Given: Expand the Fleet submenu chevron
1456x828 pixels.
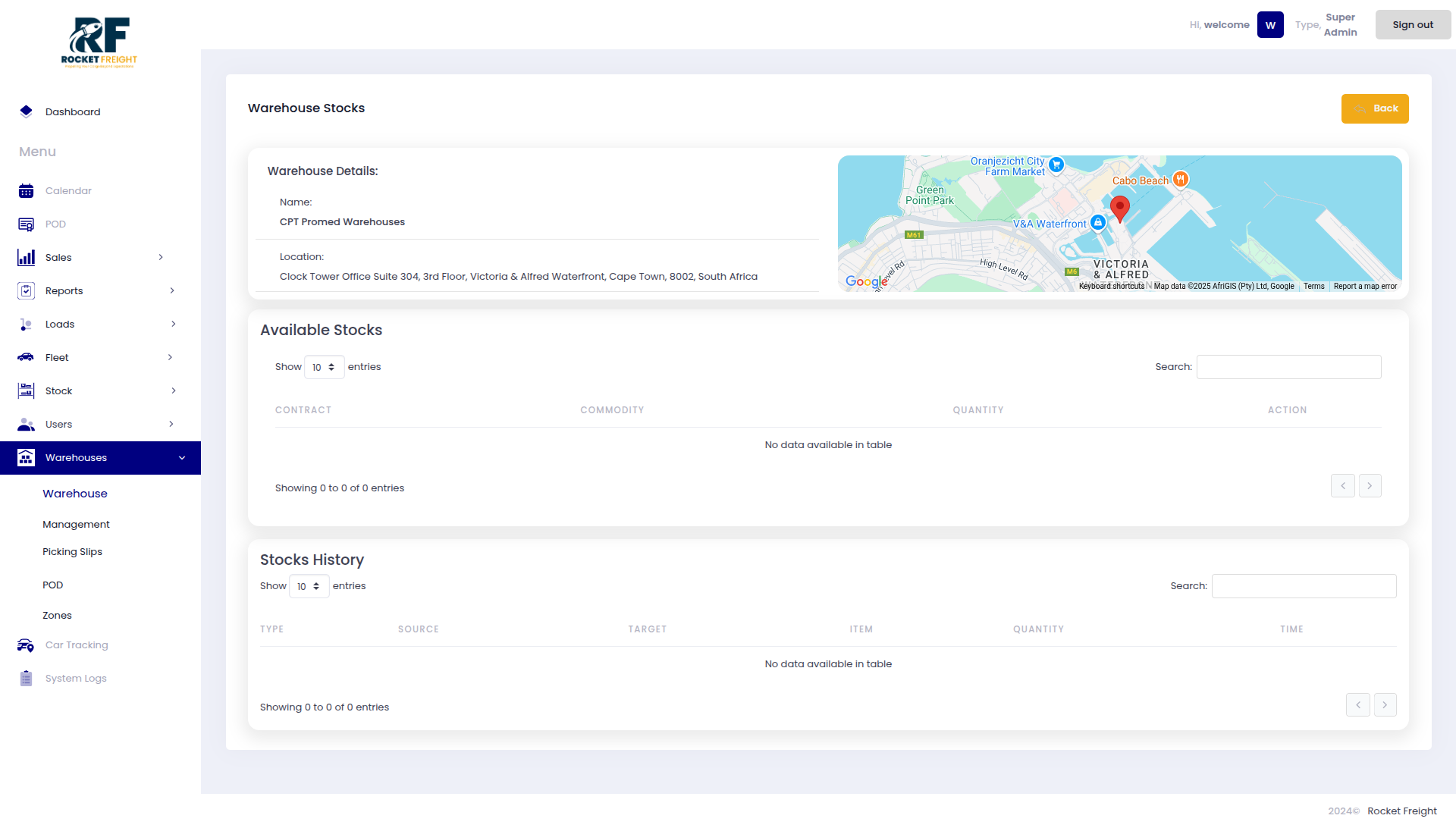Looking at the screenshot, I should 168,357.
